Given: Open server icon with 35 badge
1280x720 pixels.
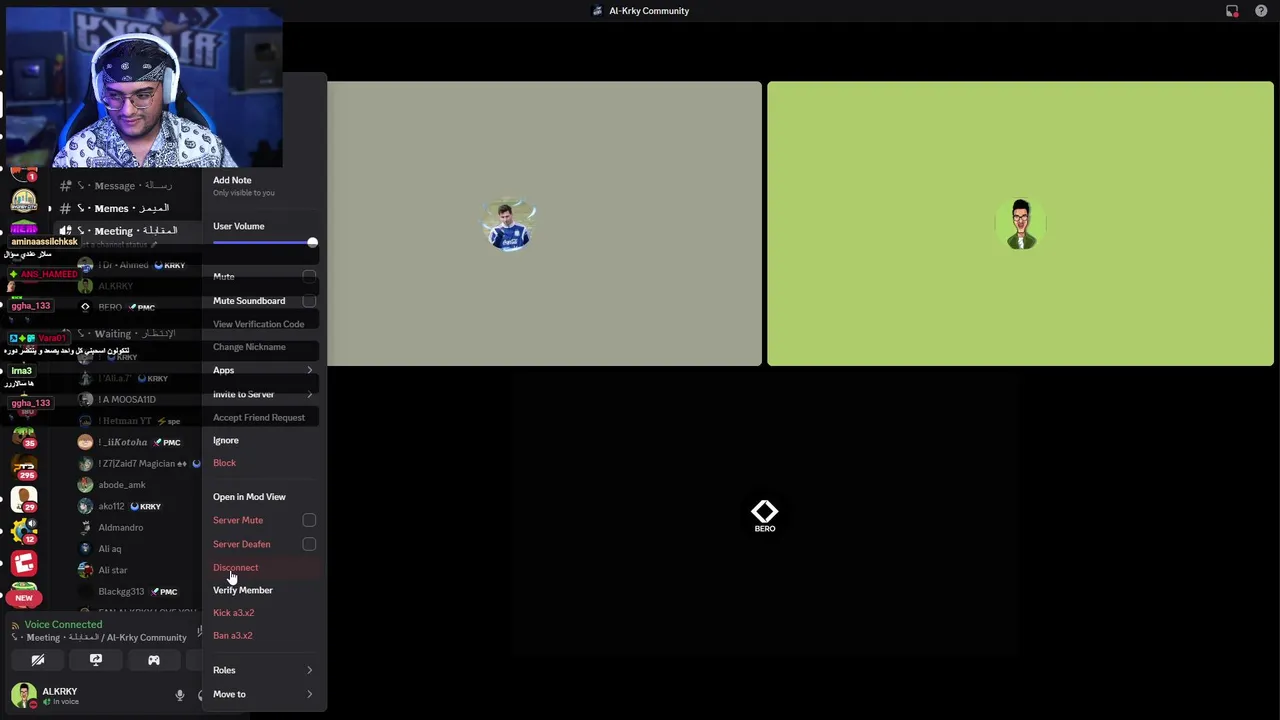Looking at the screenshot, I should point(24,436).
